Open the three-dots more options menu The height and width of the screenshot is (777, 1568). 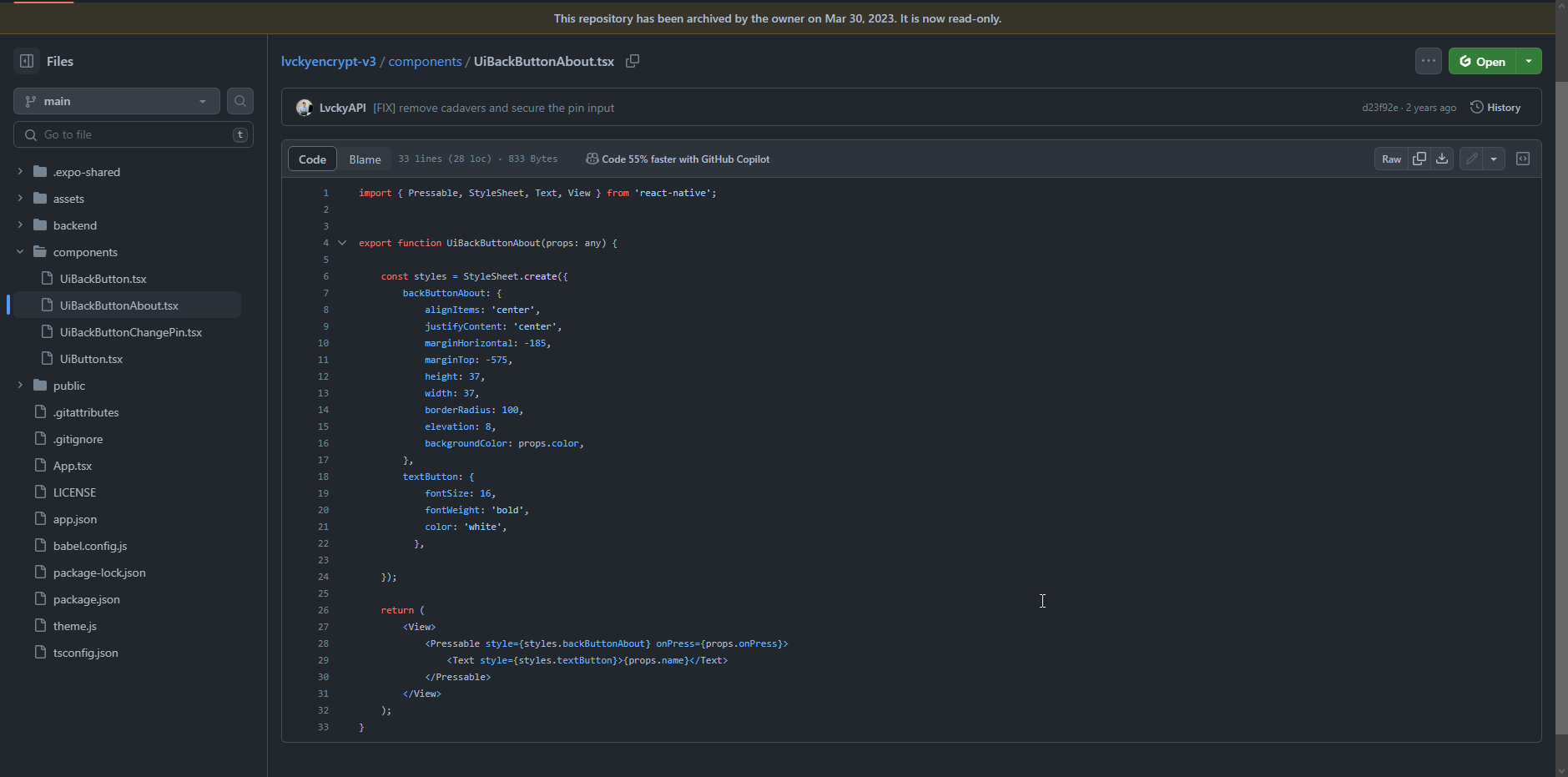click(x=1428, y=61)
